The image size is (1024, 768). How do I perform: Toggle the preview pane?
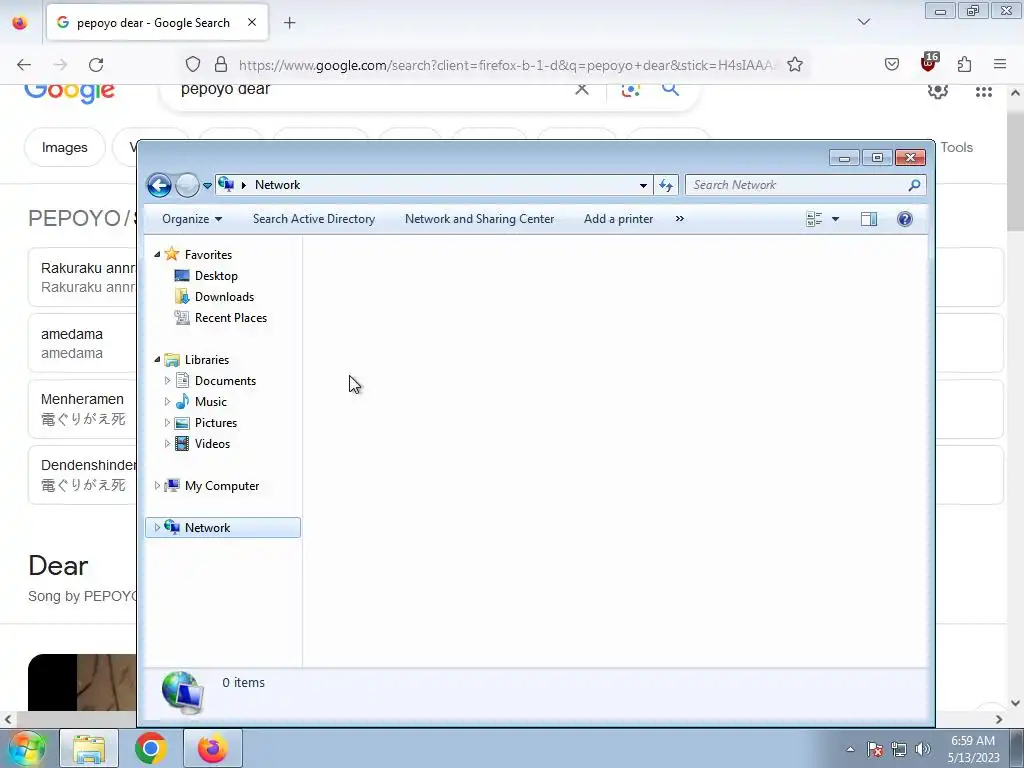(x=869, y=219)
